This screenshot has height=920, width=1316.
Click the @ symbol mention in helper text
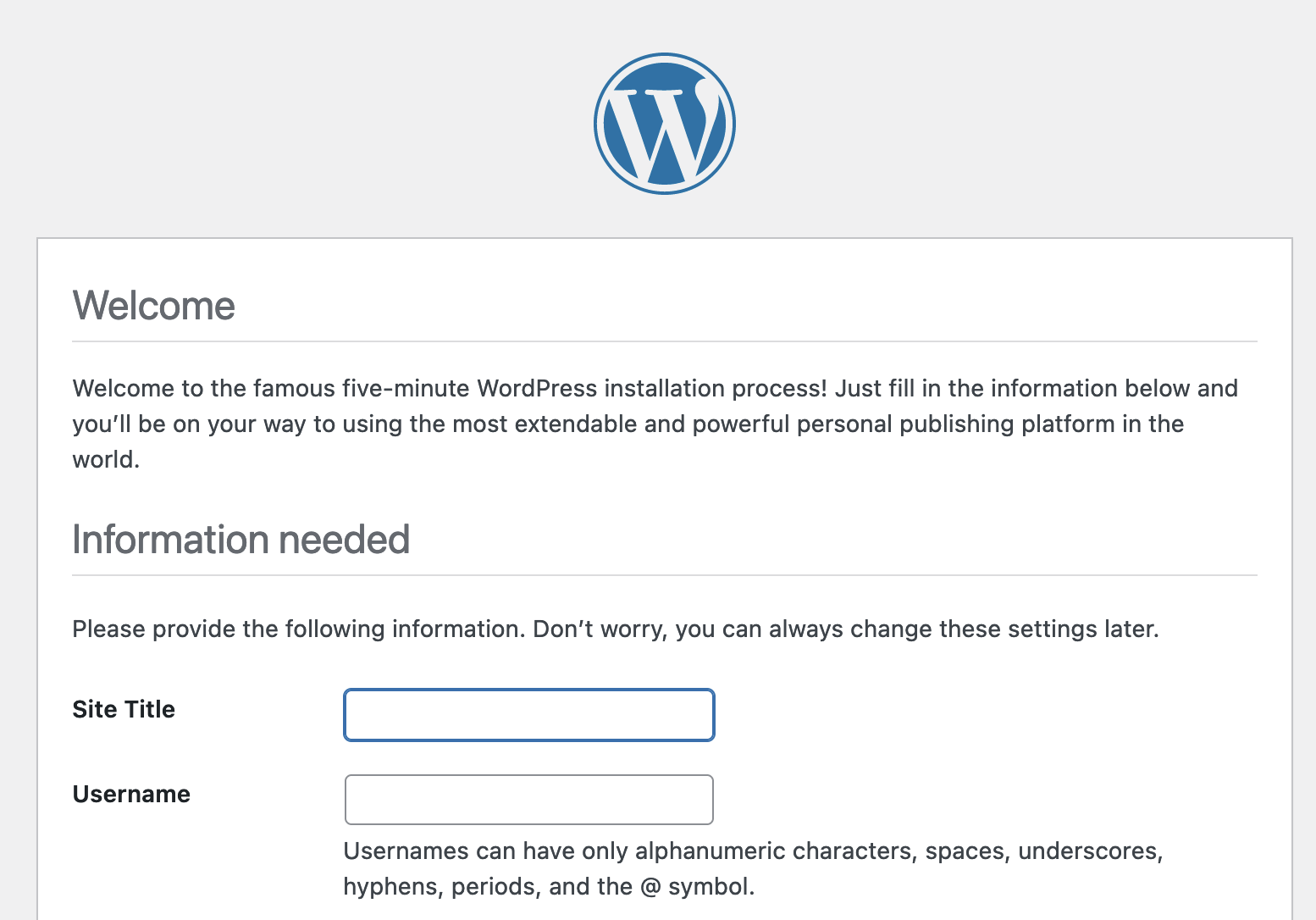point(647,886)
